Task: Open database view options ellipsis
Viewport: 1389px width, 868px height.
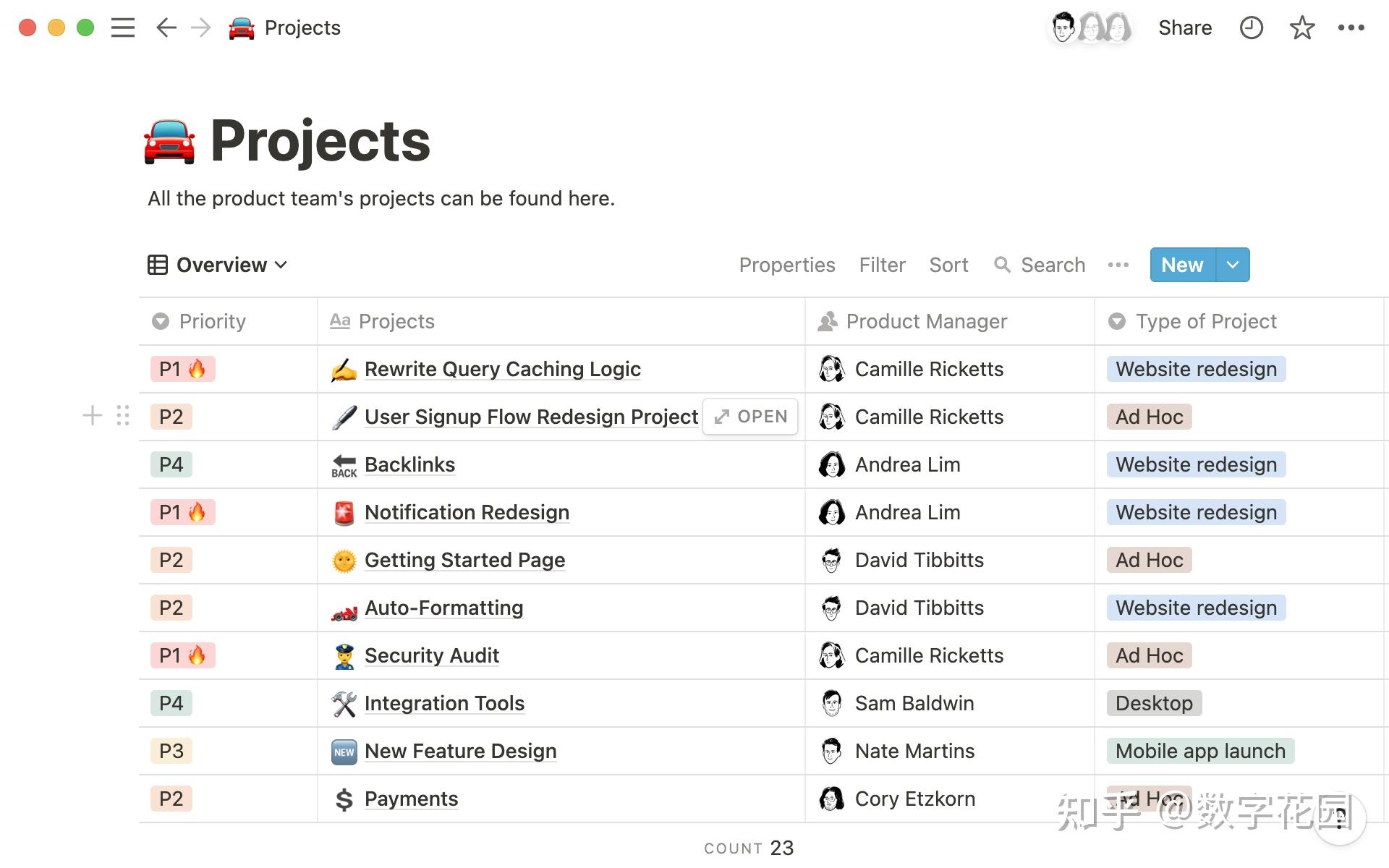Action: point(1118,265)
